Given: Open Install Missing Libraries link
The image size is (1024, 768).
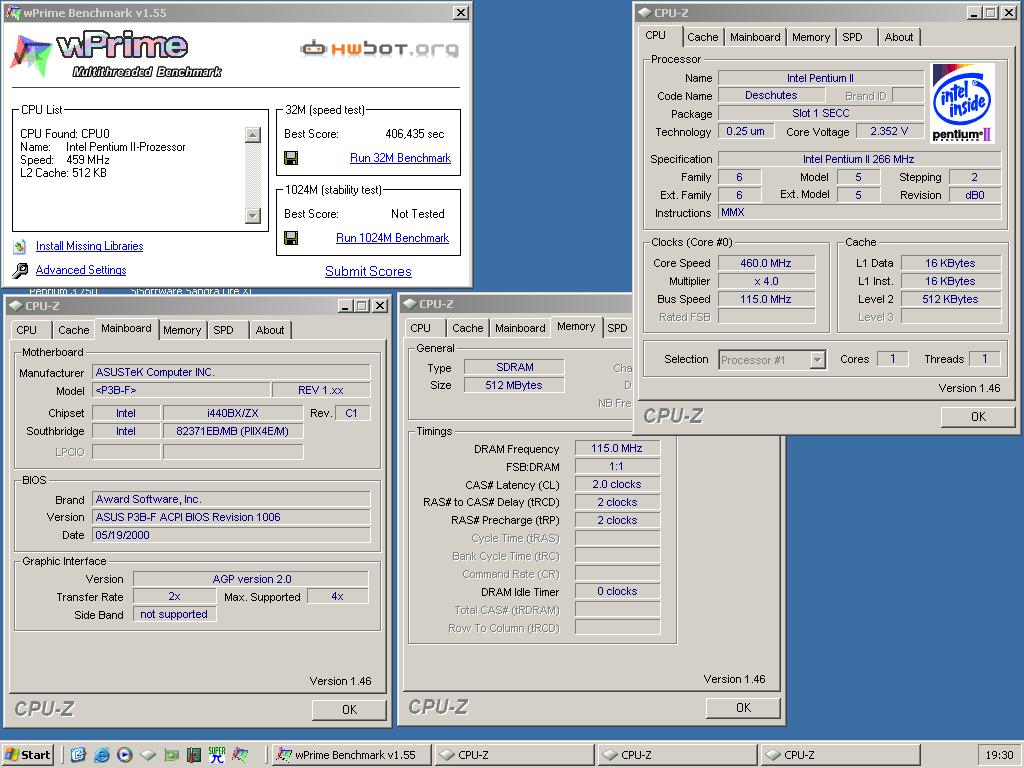Looking at the screenshot, I should [89, 246].
